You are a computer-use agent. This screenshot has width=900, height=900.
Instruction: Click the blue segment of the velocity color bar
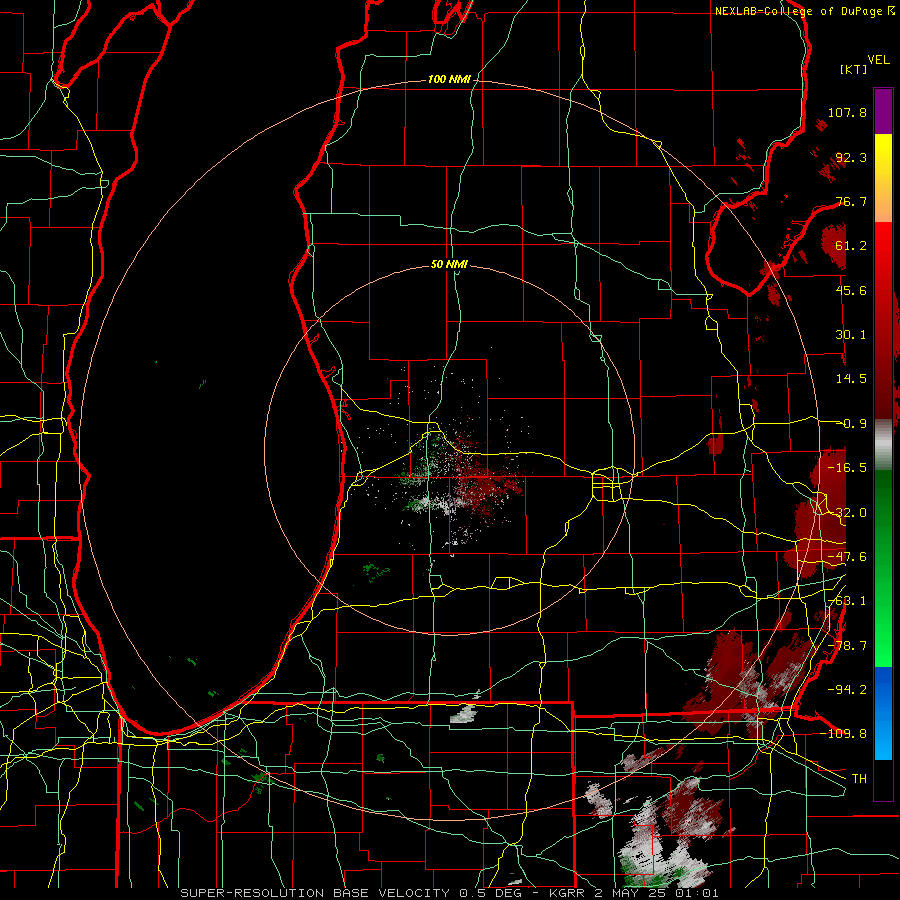(883, 713)
